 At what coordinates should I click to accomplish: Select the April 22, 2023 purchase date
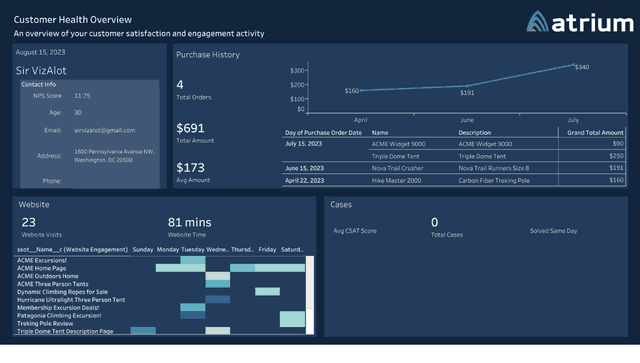click(x=304, y=180)
